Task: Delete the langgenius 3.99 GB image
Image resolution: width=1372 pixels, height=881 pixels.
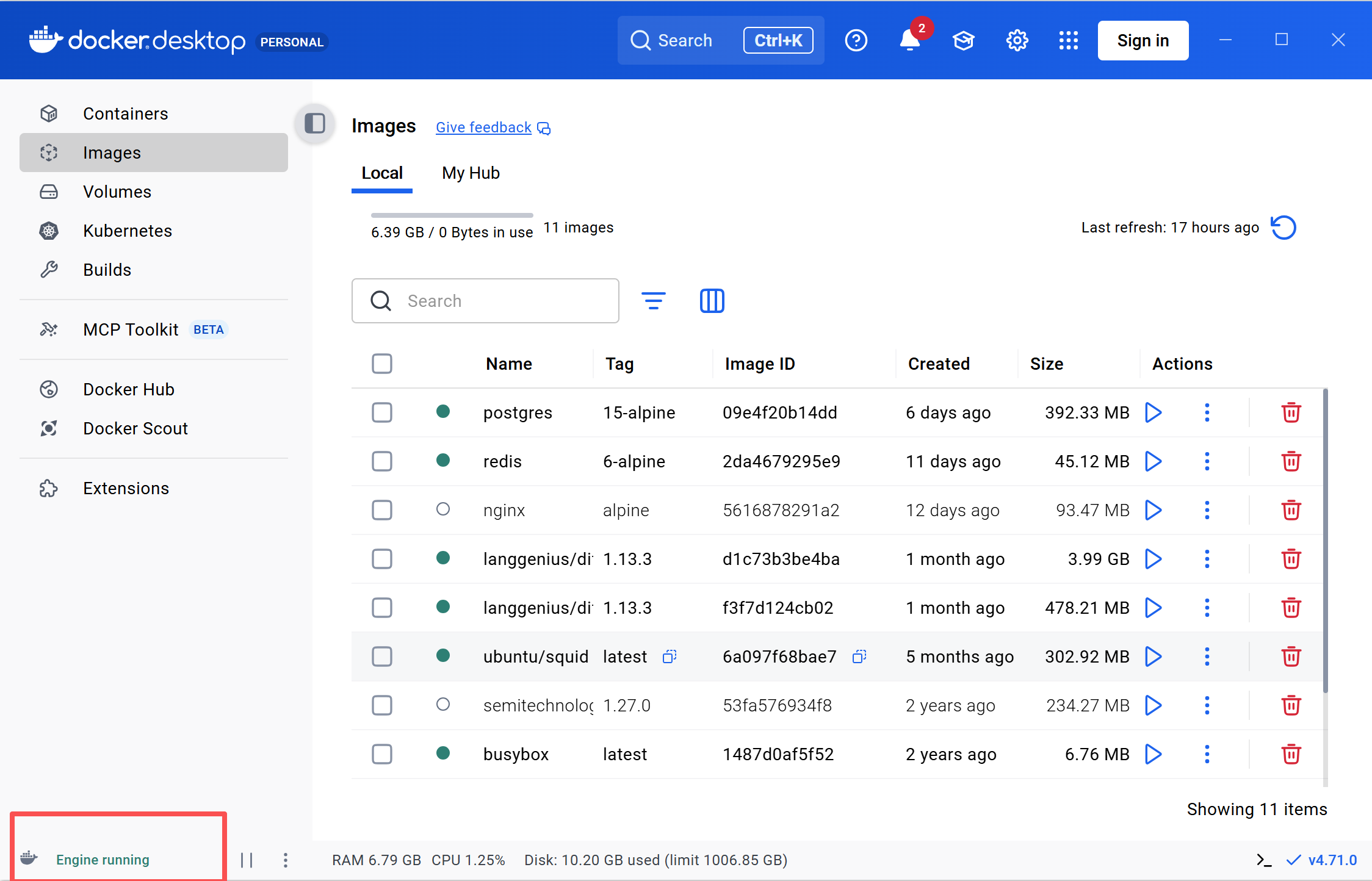Action: 1291,559
